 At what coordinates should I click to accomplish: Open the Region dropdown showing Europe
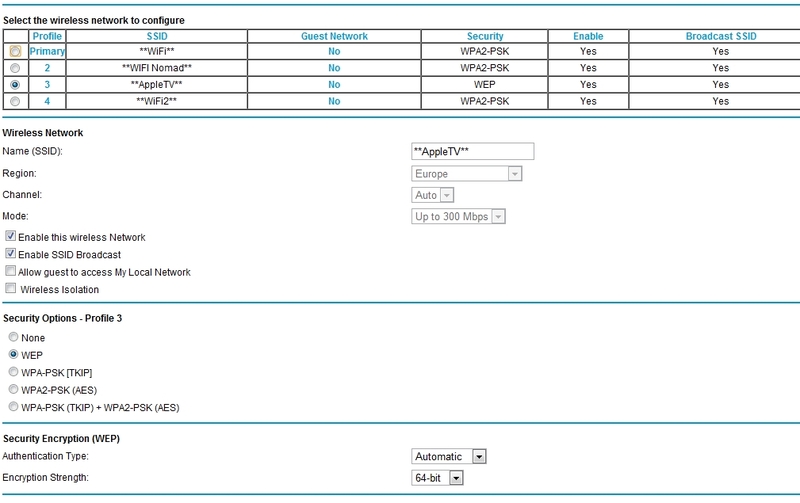(x=466, y=174)
